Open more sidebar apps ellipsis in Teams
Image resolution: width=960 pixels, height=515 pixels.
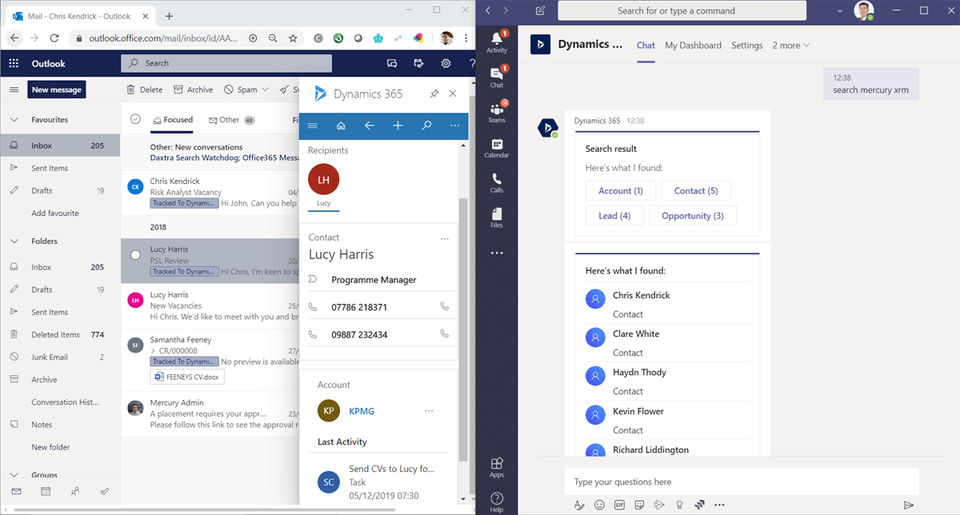[x=497, y=253]
